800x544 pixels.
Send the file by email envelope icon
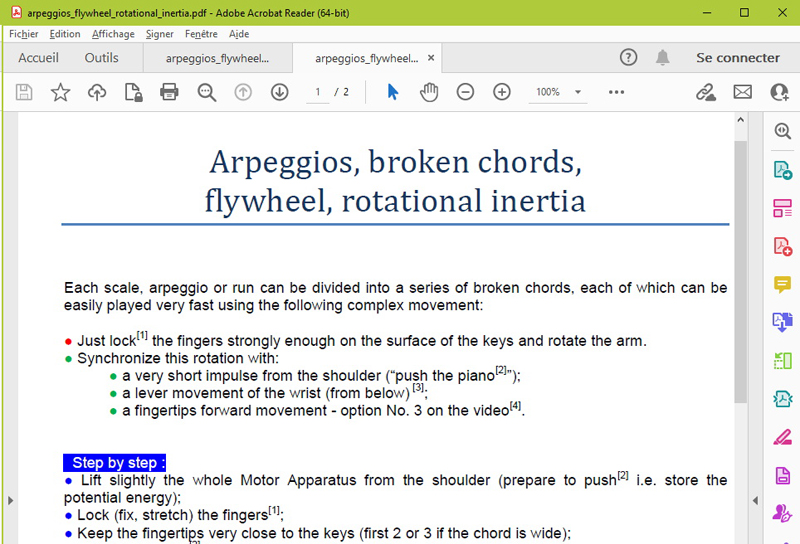(742, 92)
